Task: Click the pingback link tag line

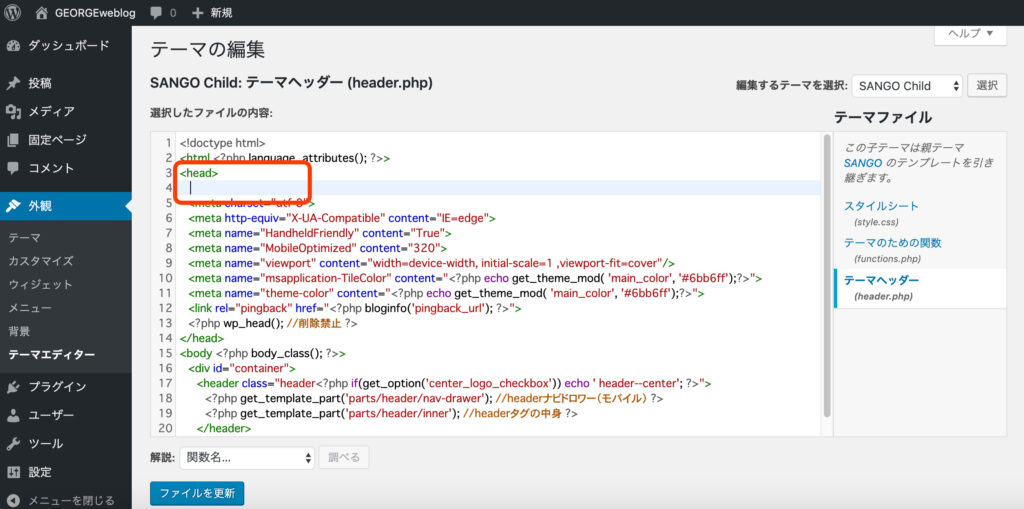Action: 355,308
